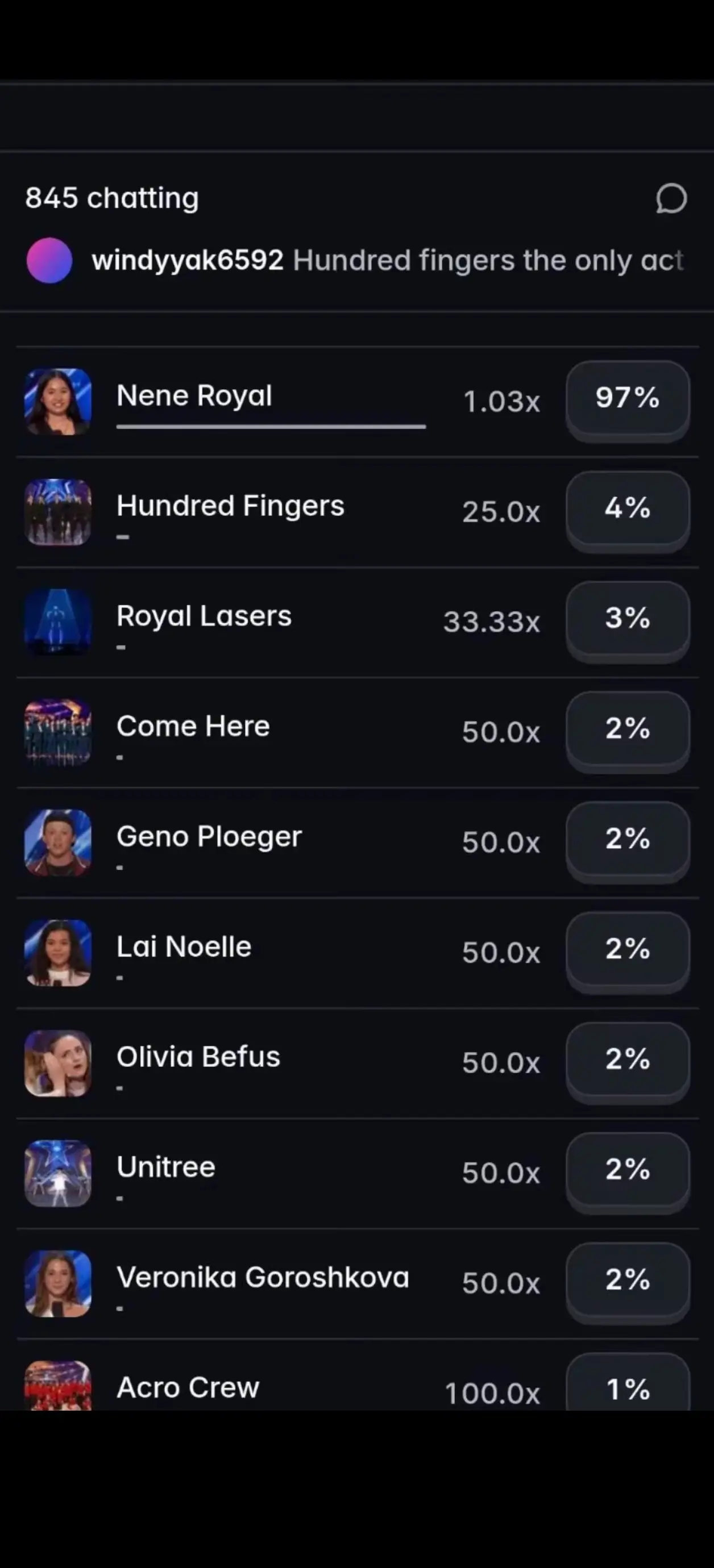The image size is (714, 1568).
Task: Tap the 50.0x multiplier for Lai Noelle
Action: coord(501,953)
